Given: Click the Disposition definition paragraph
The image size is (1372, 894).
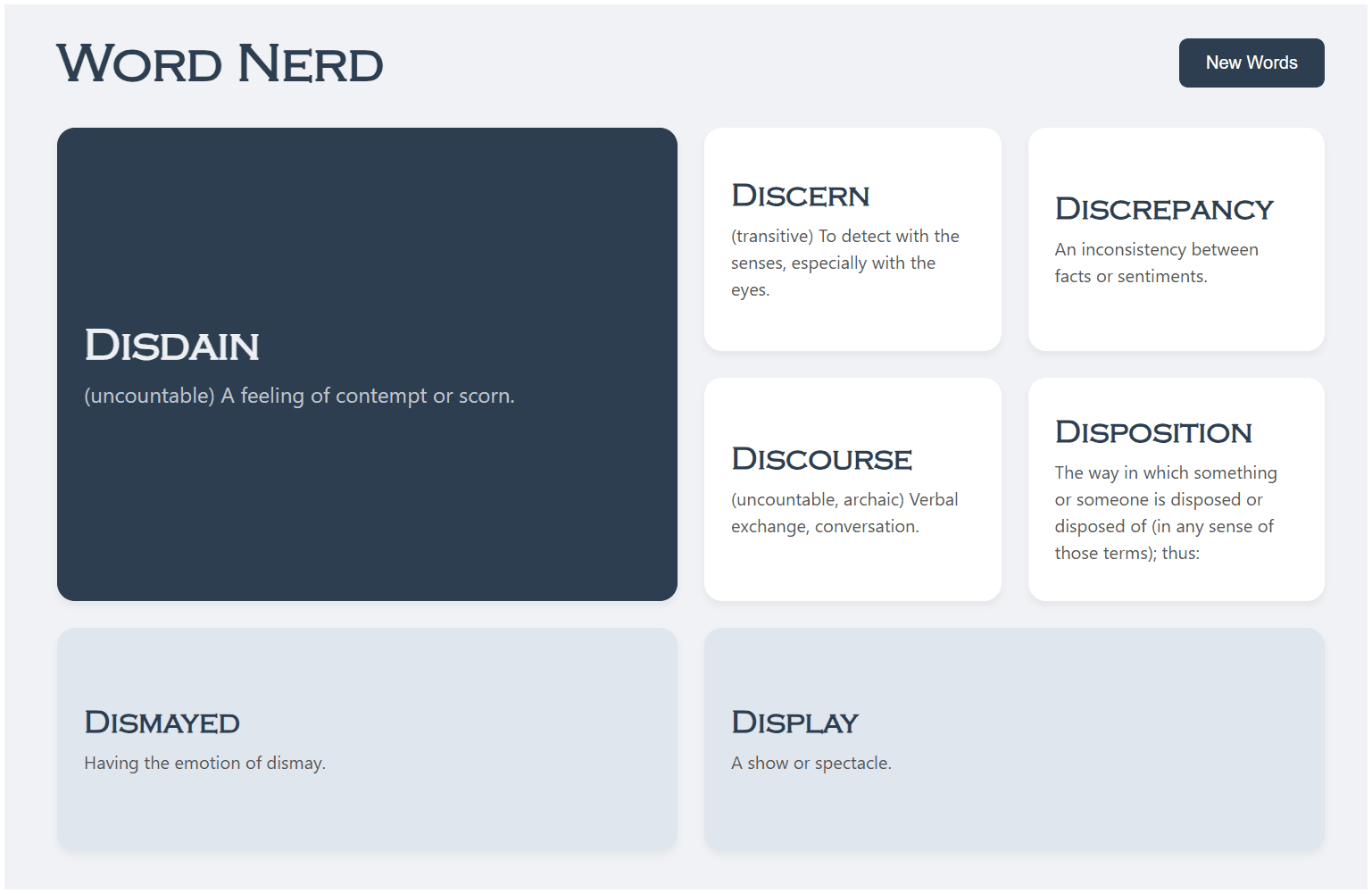Looking at the screenshot, I should [x=1165, y=513].
